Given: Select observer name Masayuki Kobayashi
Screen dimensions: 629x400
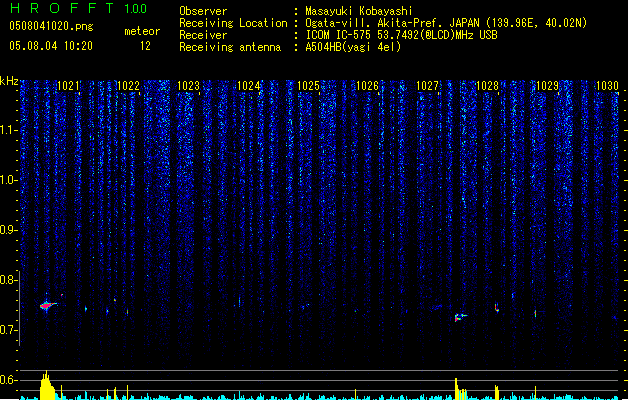Looking at the screenshot, I should click(359, 11).
